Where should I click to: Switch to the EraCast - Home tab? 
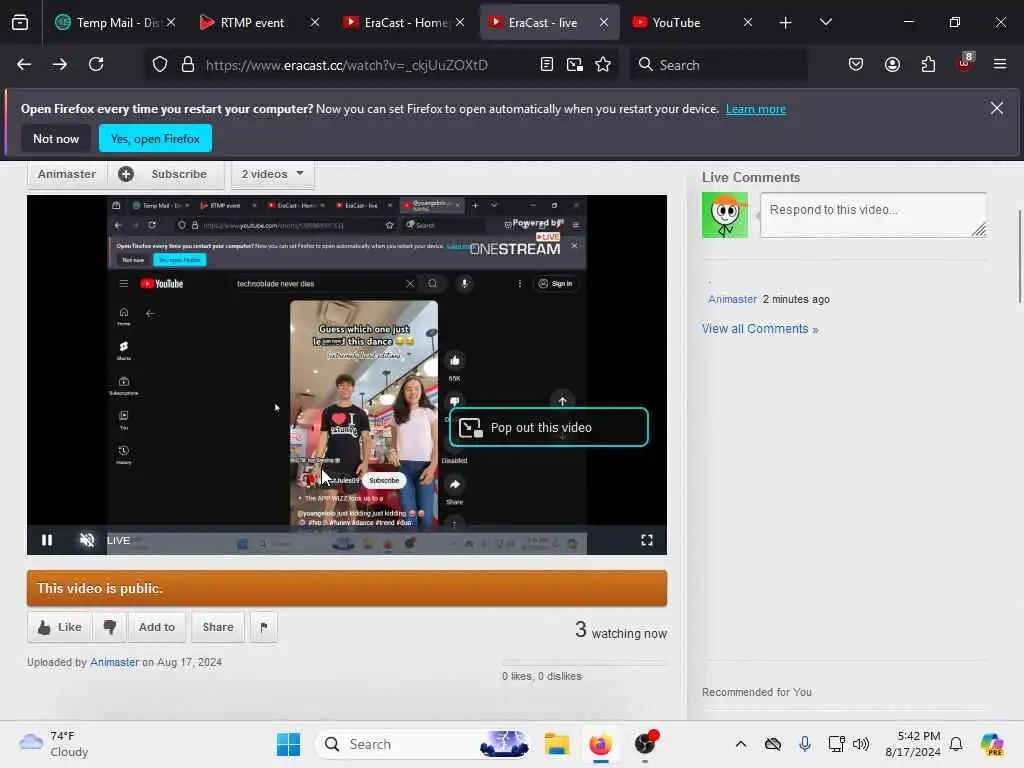tap(406, 23)
